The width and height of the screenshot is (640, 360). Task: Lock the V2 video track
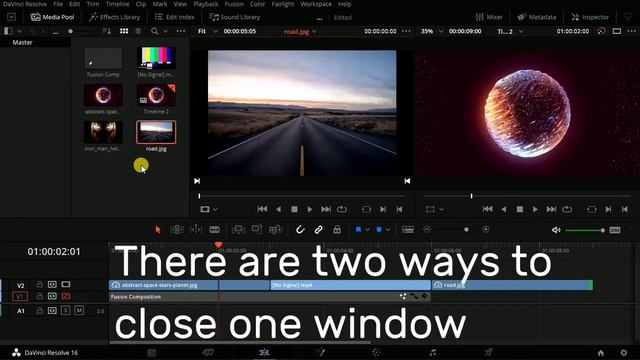coord(40,284)
